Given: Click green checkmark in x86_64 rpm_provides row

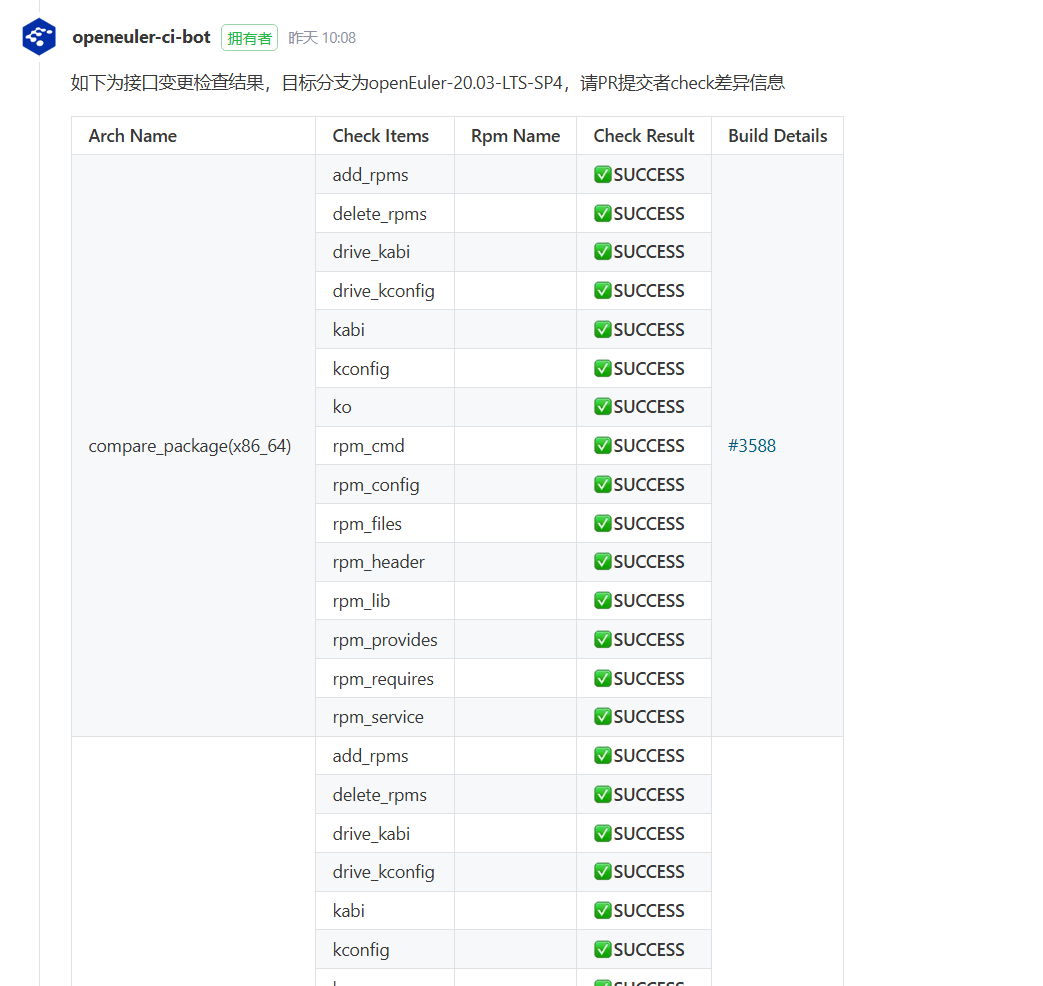Looking at the screenshot, I should point(603,640).
